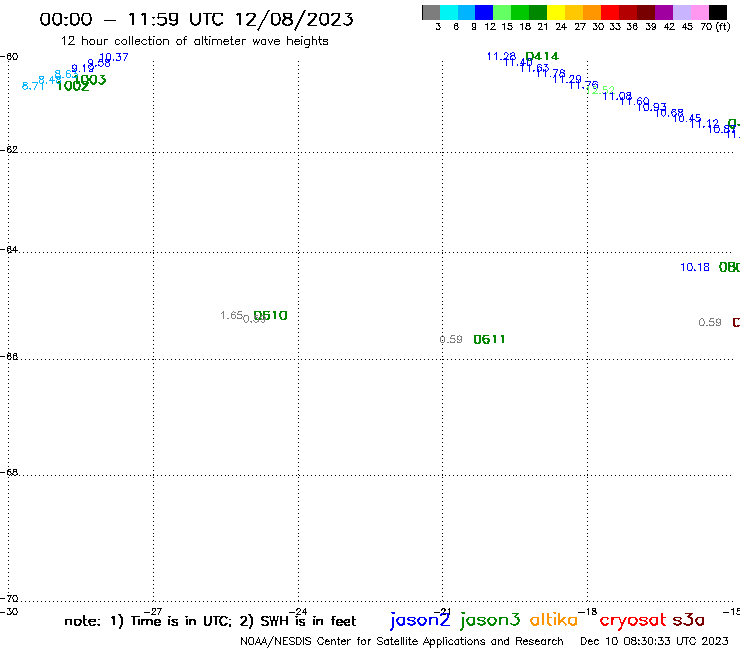This screenshot has height=650, width=740.
Task: Click longitude axis label '-24'
Action: click(x=298, y=612)
